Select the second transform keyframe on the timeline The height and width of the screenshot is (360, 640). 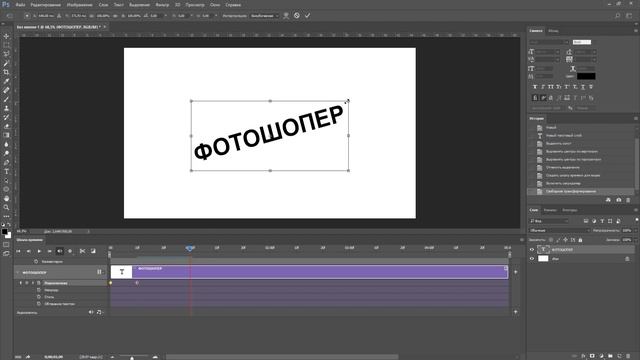click(x=137, y=282)
